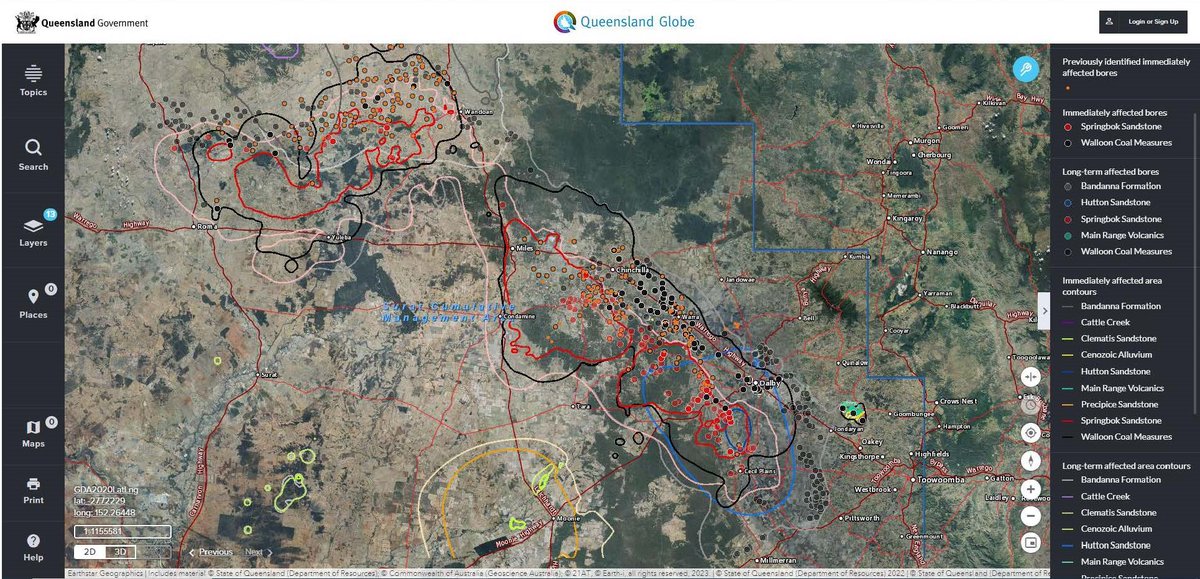Click Login or Sign Up button
This screenshot has height=579, width=1200.
tap(1143, 21)
